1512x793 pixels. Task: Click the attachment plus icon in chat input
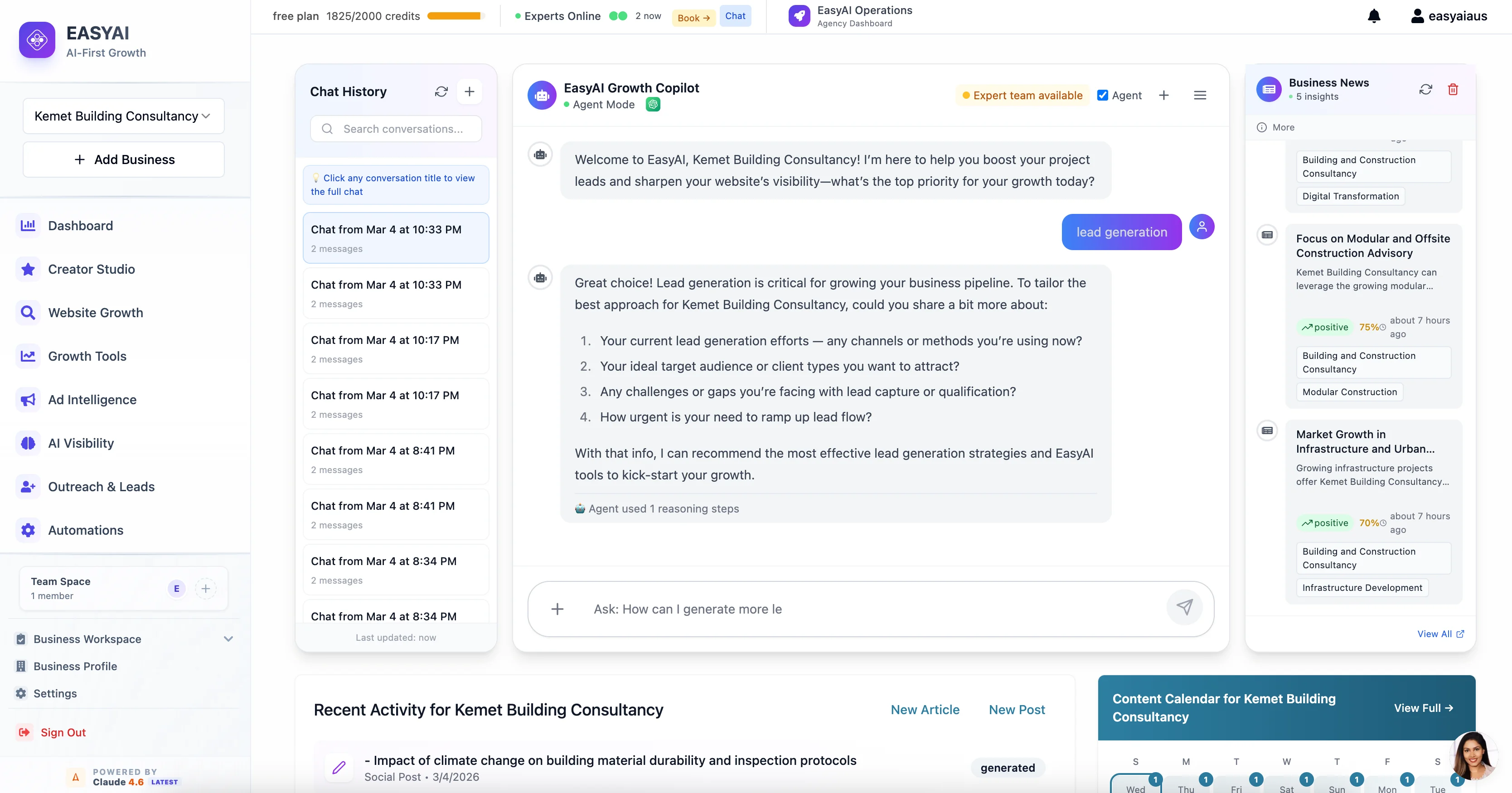coord(557,609)
